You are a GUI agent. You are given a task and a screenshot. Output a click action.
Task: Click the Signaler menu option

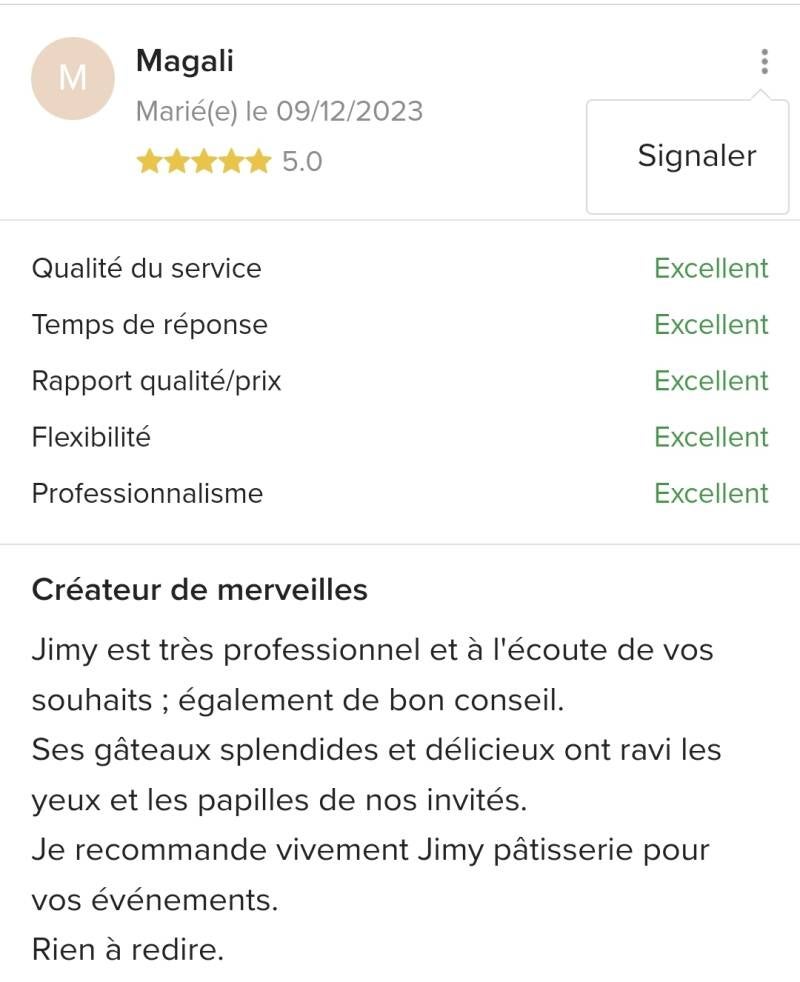(x=697, y=156)
